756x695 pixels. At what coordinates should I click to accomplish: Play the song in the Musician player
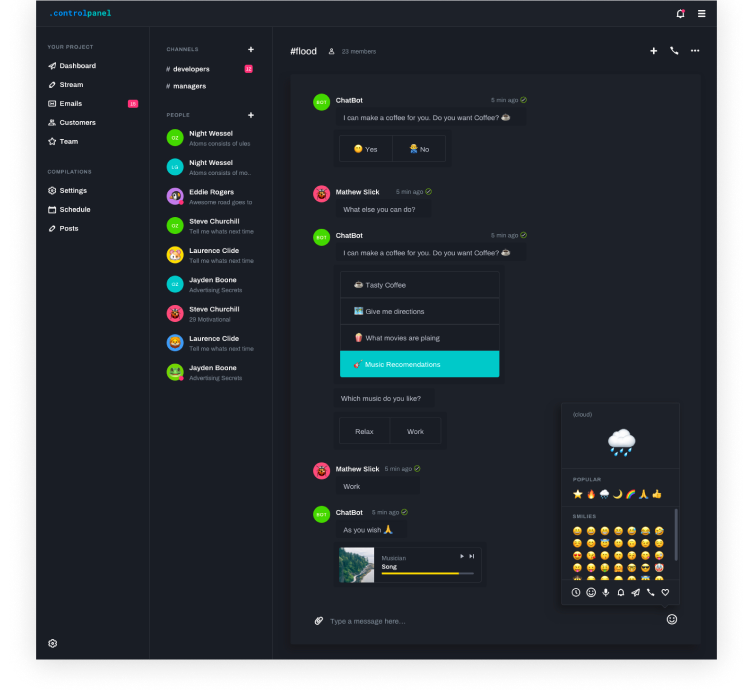tap(461, 556)
